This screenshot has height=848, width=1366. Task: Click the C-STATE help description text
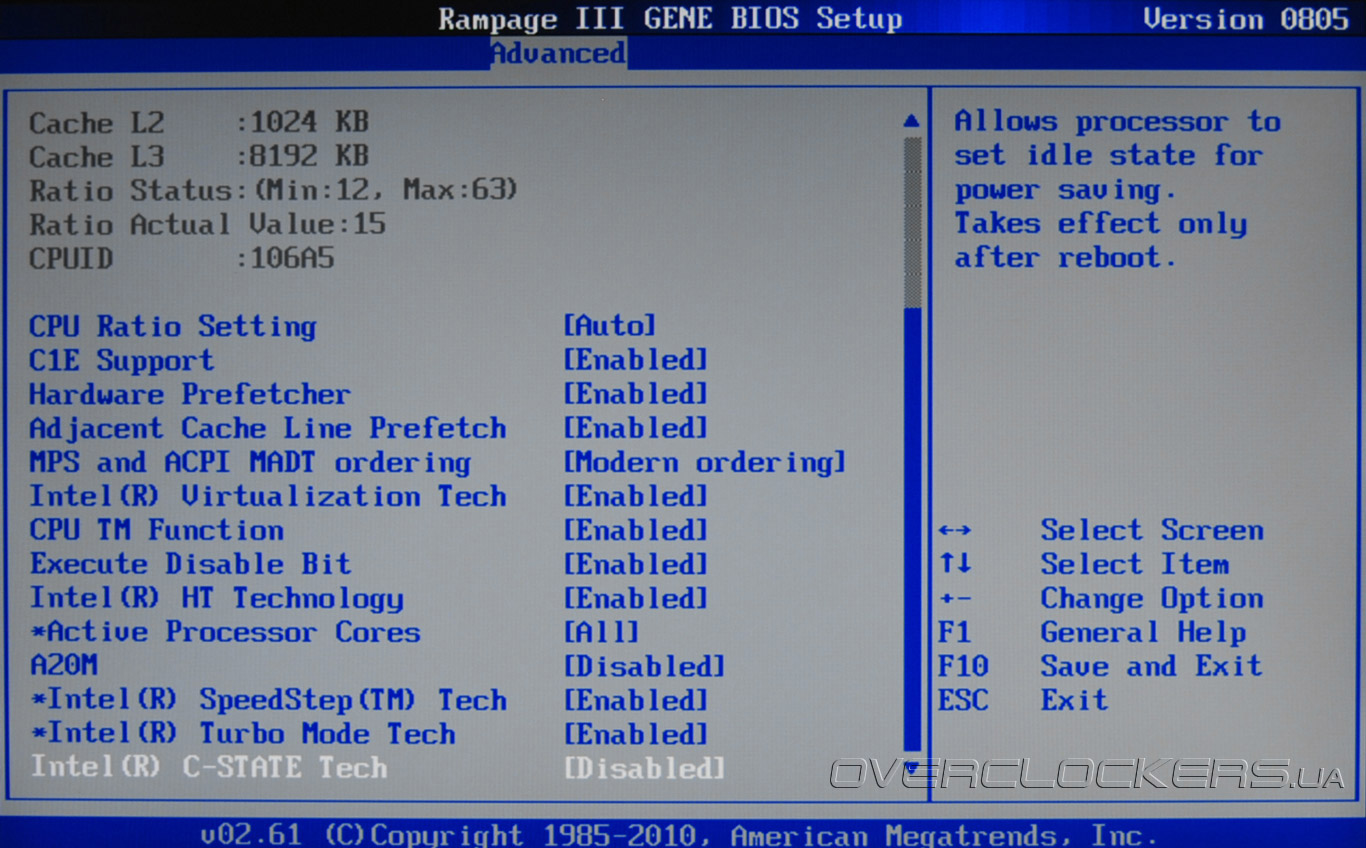click(x=1118, y=189)
